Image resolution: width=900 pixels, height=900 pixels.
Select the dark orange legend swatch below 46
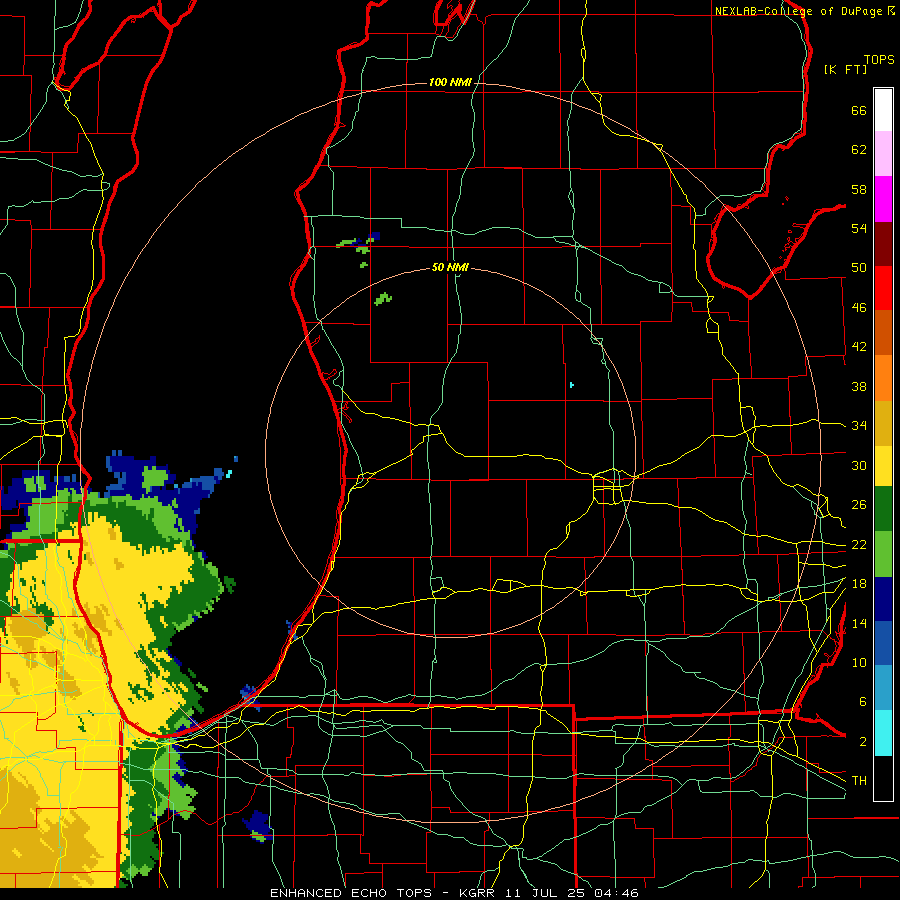[x=883, y=333]
